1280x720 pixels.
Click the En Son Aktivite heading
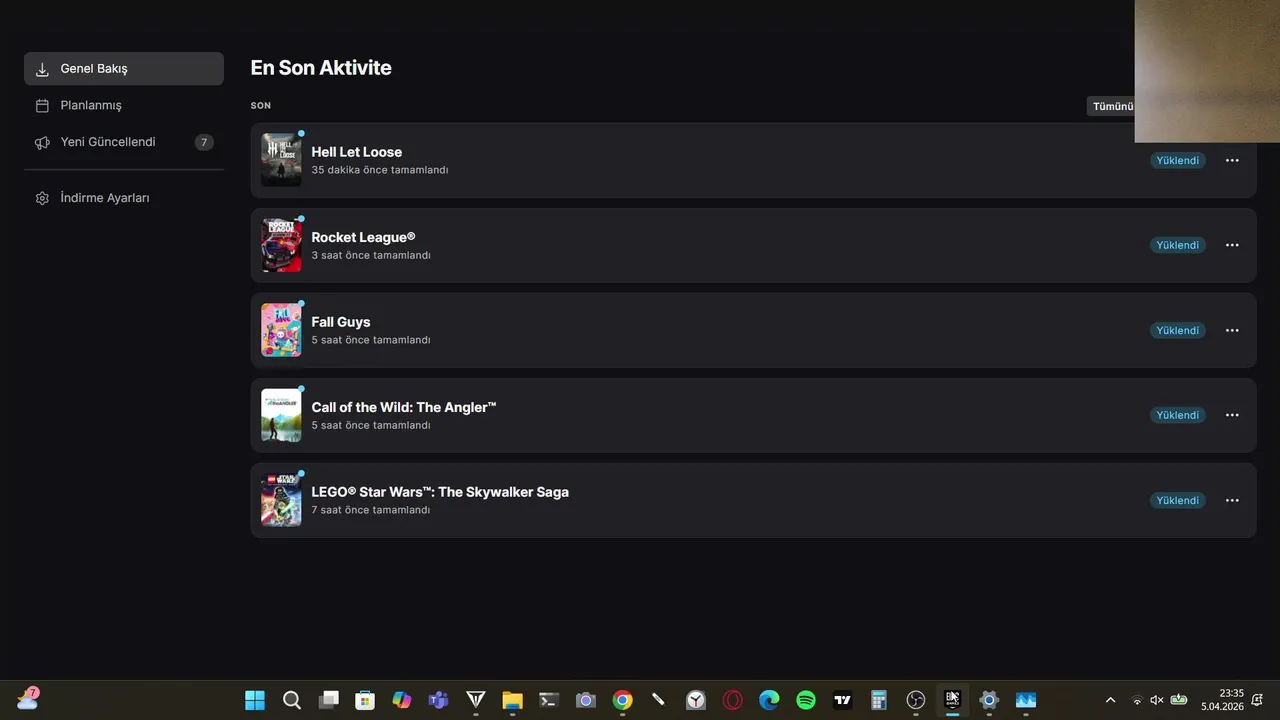[x=321, y=68]
